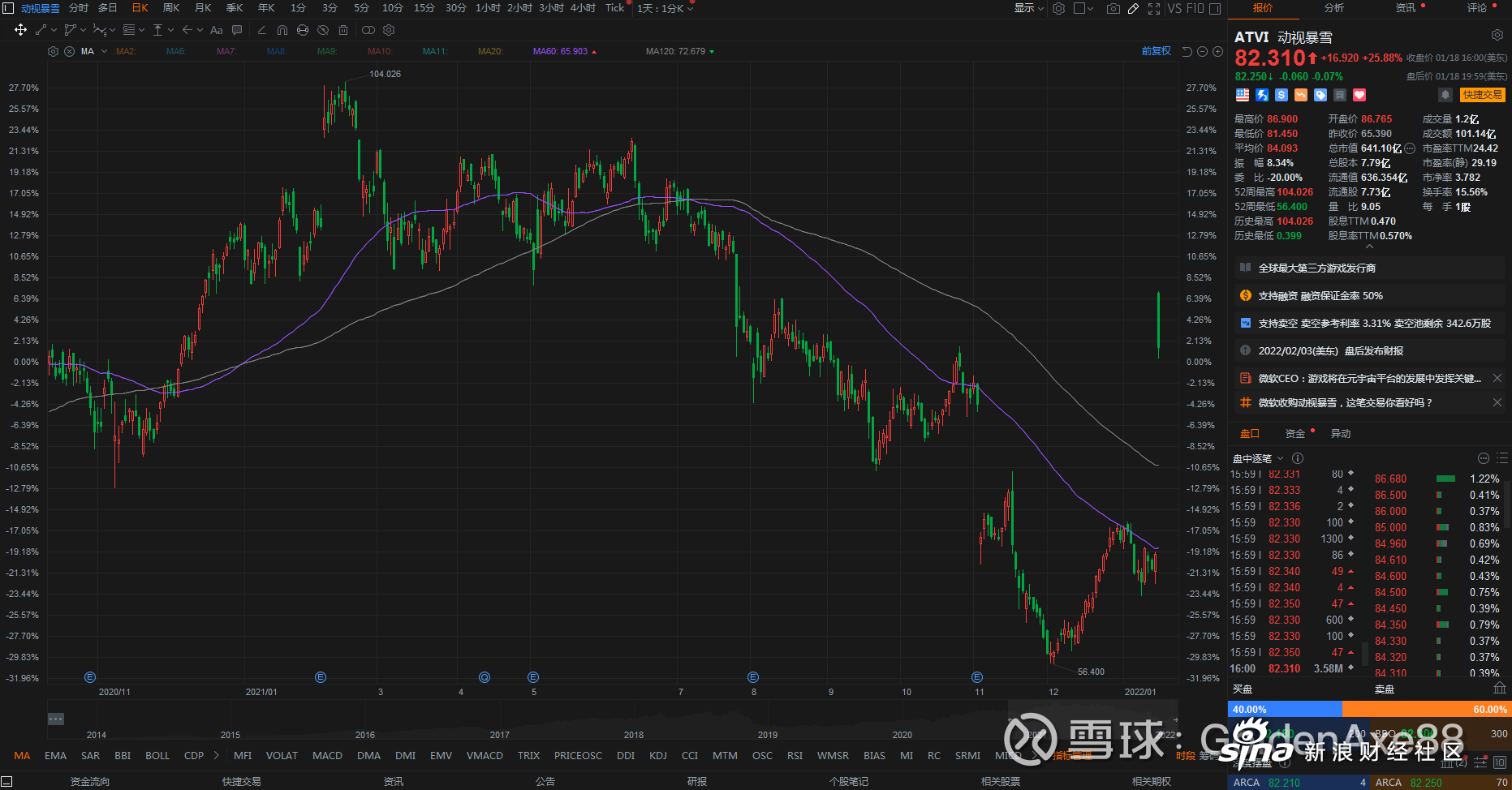Switch chart to fullscreen mode
1512x790 pixels.
1154,8
